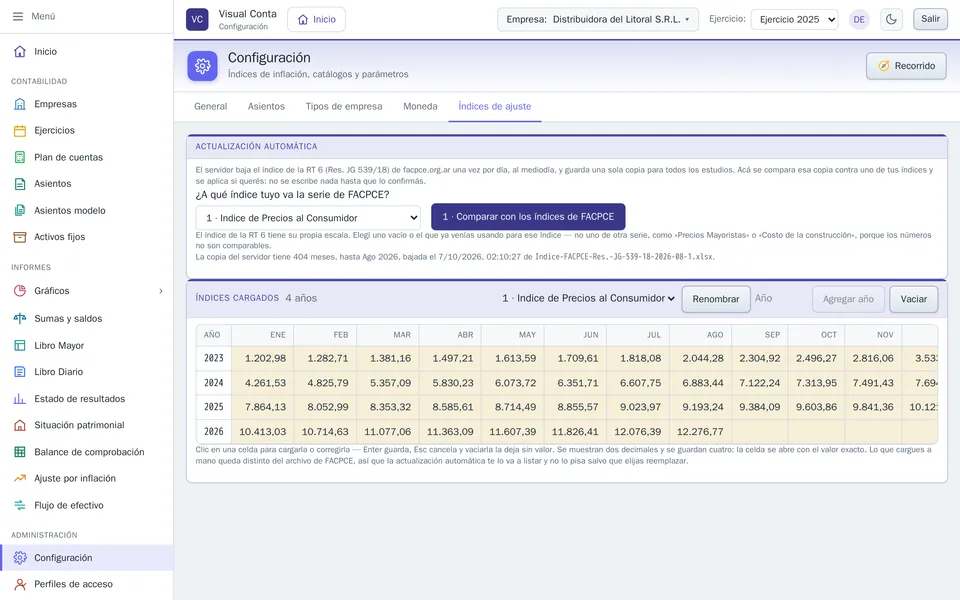This screenshot has height=600, width=960.
Task: Click the Inicio button in top bar
Action: coord(317,19)
